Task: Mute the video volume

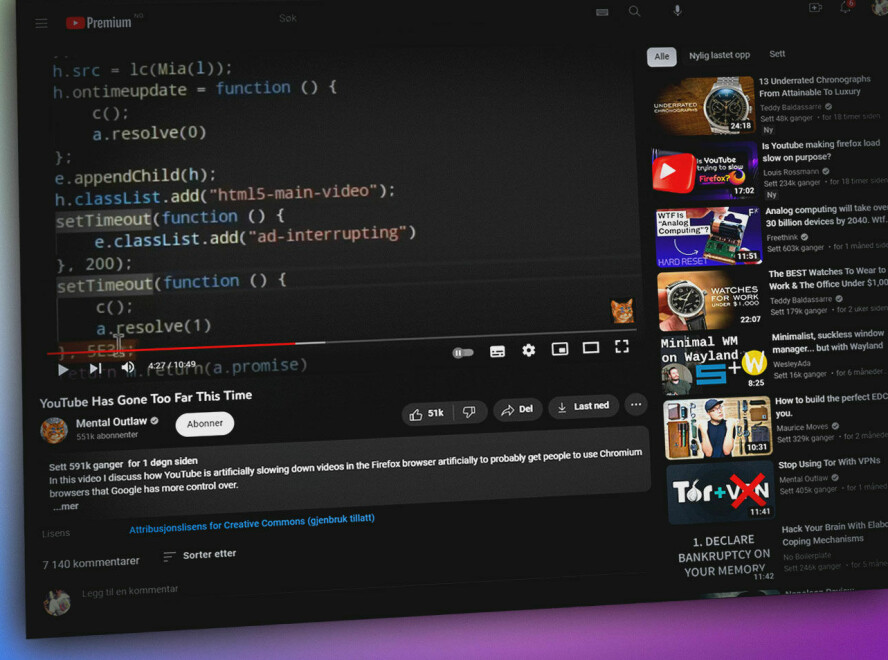Action: tap(128, 367)
